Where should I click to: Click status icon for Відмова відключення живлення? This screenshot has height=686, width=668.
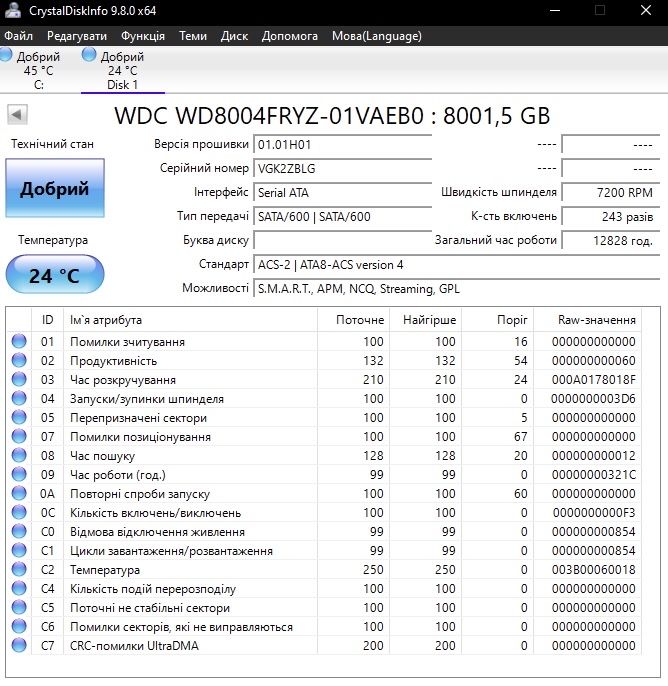[19, 531]
